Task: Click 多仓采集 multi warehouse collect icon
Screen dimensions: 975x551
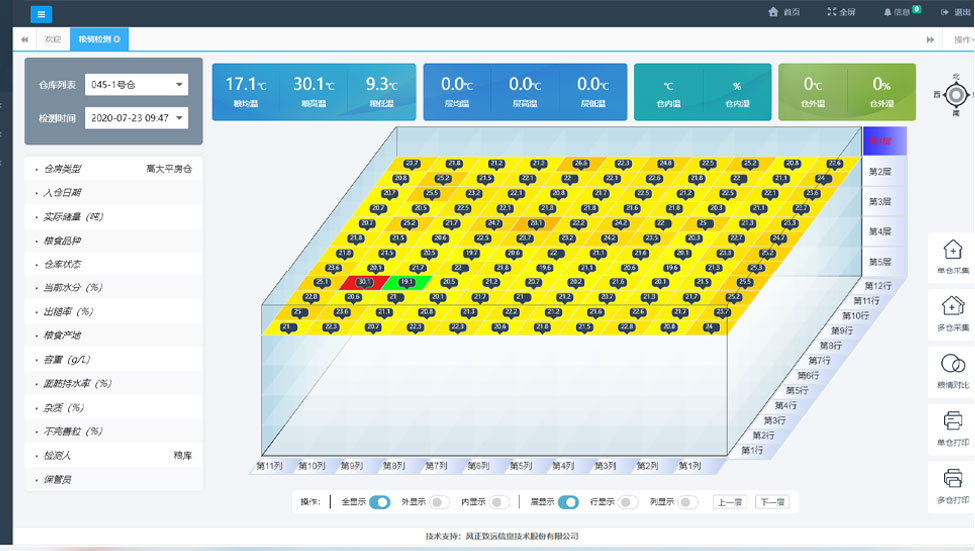Action: tap(953, 307)
